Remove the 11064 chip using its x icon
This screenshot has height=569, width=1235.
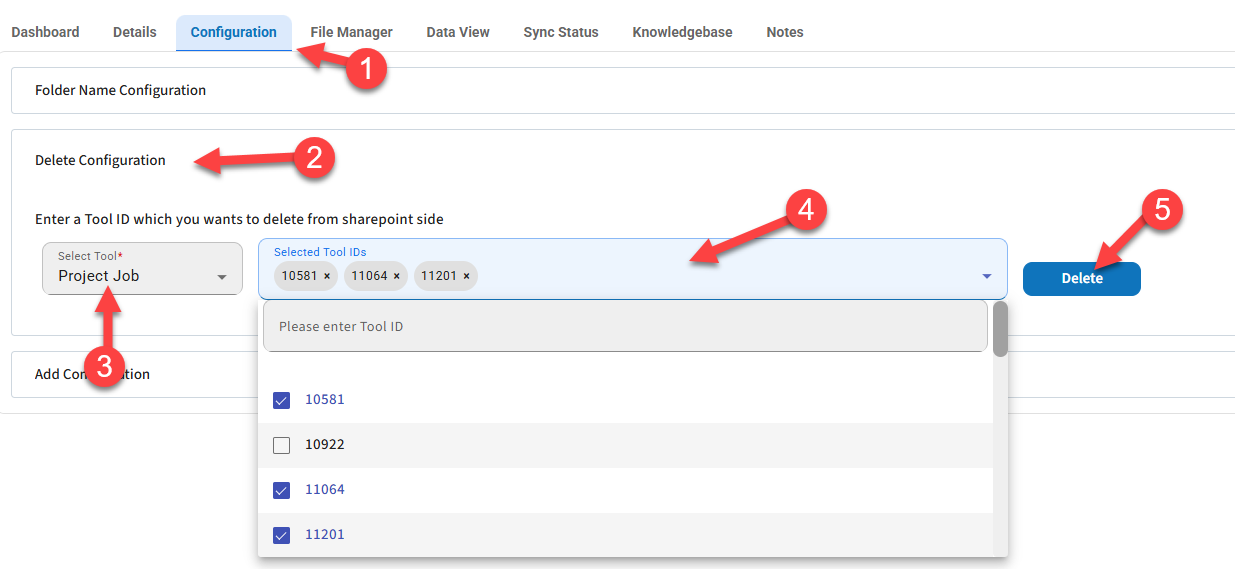click(x=397, y=276)
